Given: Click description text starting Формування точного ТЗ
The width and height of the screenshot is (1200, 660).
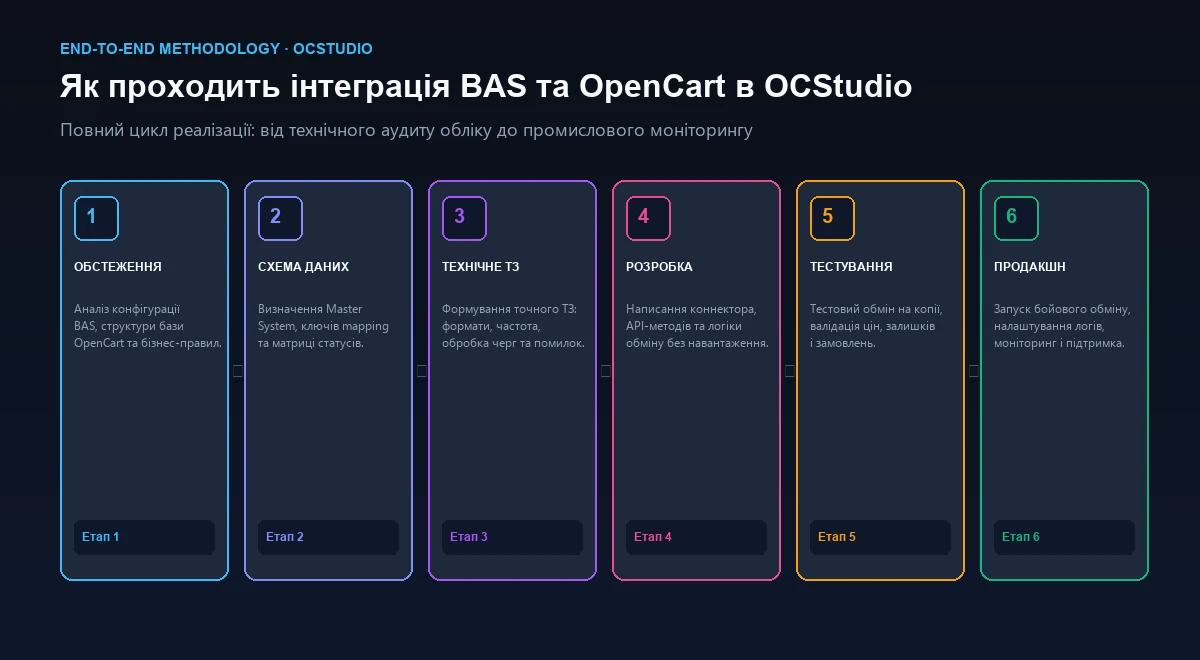Looking at the screenshot, I should [513, 326].
